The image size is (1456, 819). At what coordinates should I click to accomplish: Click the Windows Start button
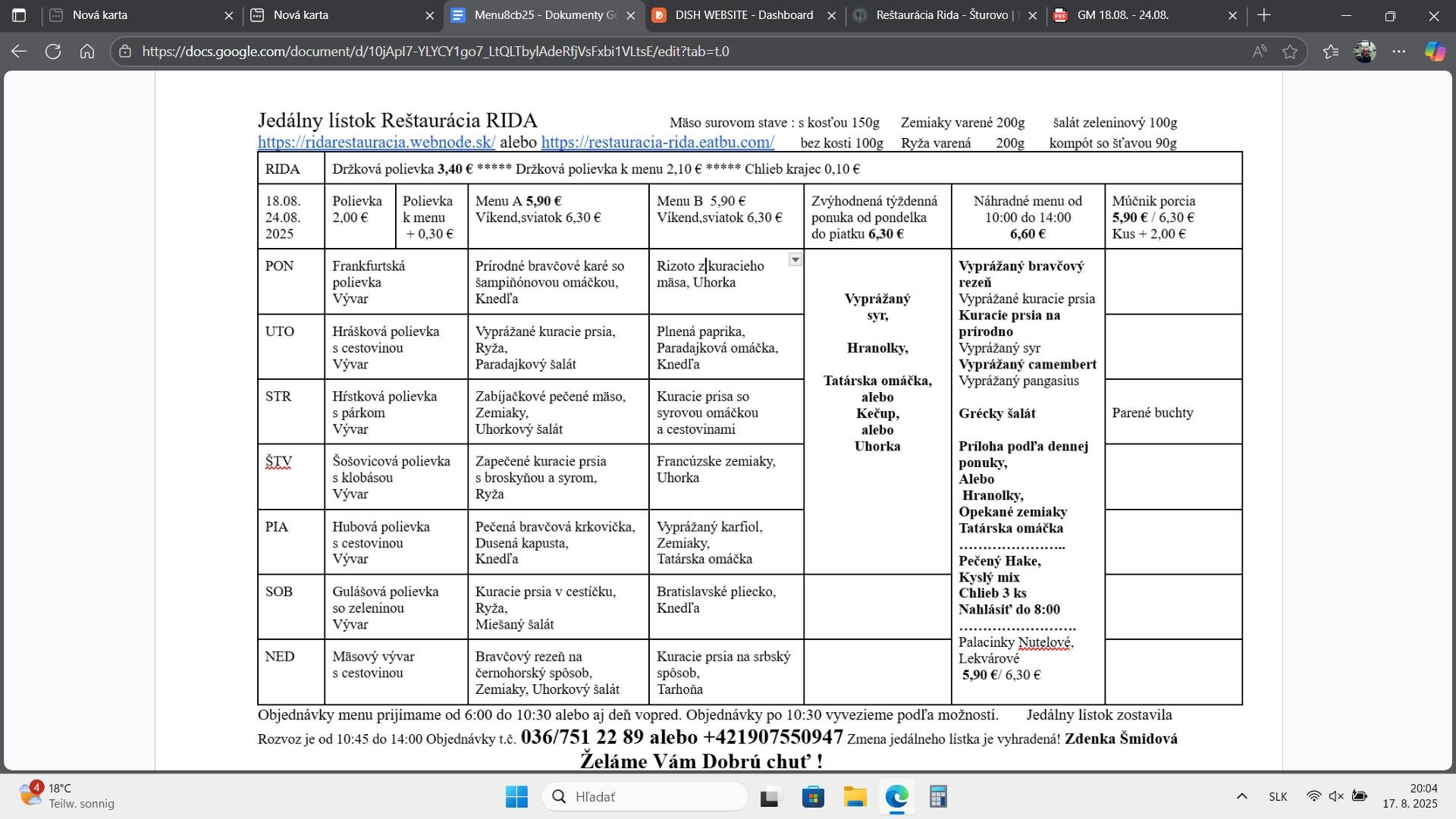tap(516, 797)
